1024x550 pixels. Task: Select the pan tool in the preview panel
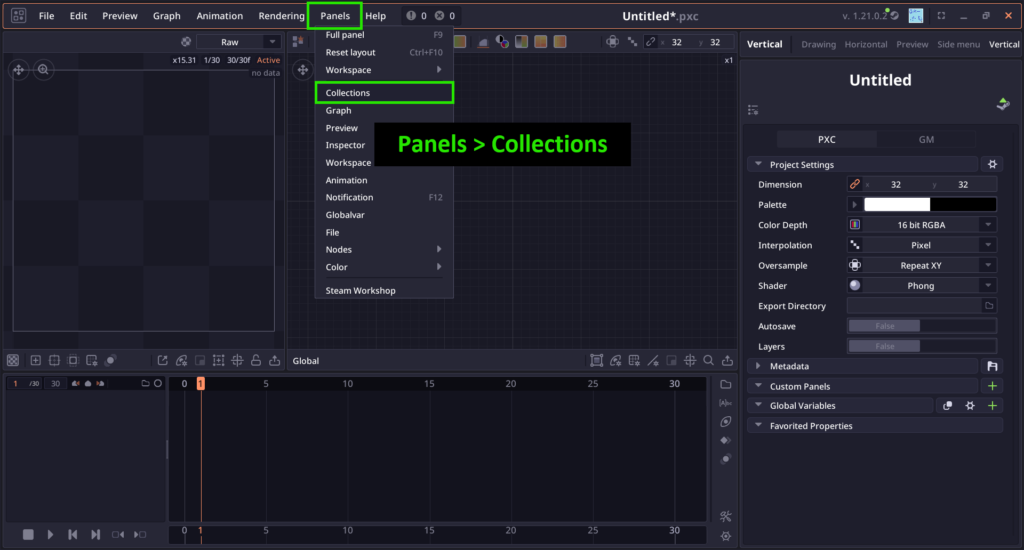[19, 70]
